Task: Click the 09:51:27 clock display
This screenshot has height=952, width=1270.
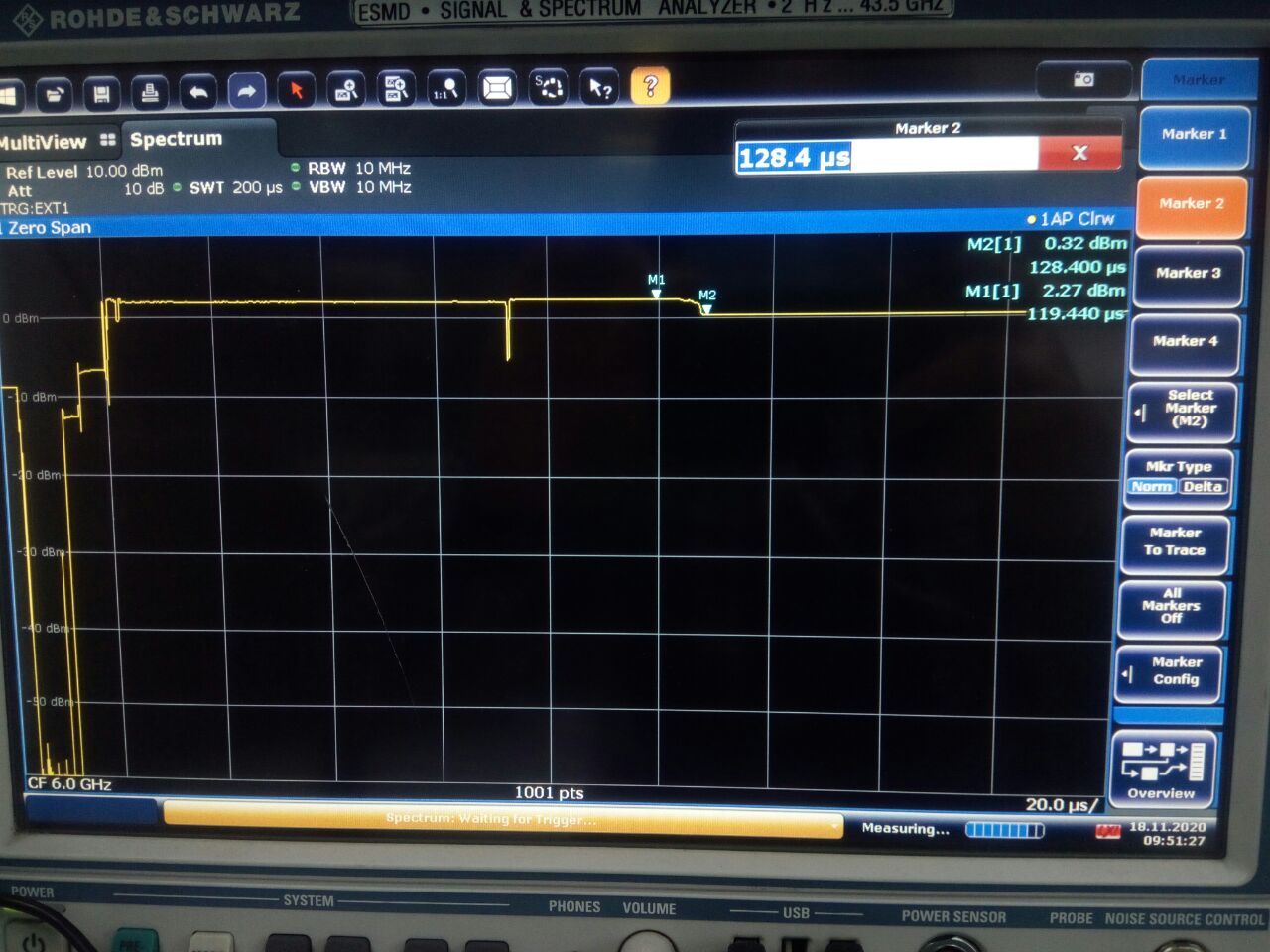Action: click(1174, 841)
